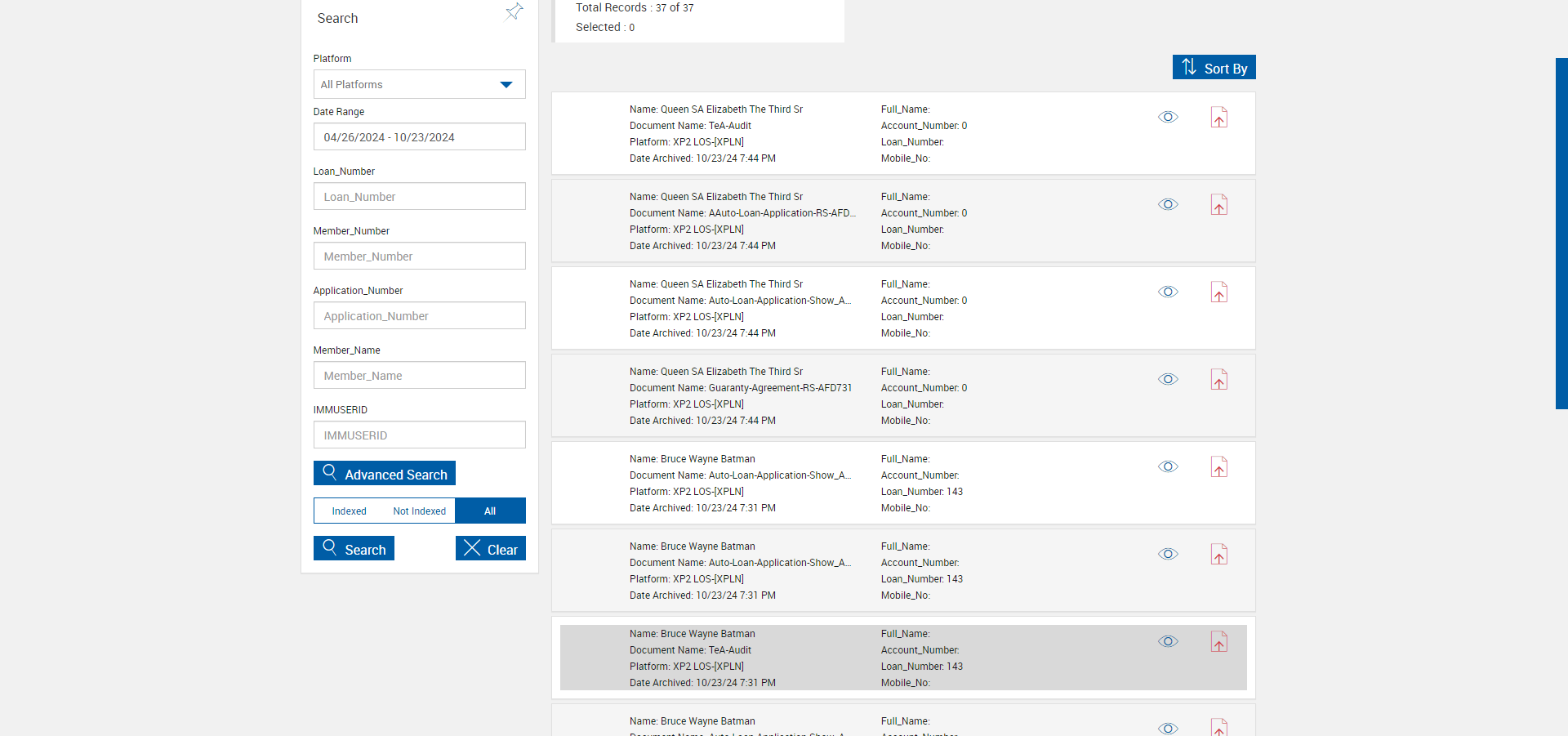Export Bruce Wayne Batman's TeA-Audit file
The height and width of the screenshot is (736, 1568).
pyautogui.click(x=1219, y=641)
